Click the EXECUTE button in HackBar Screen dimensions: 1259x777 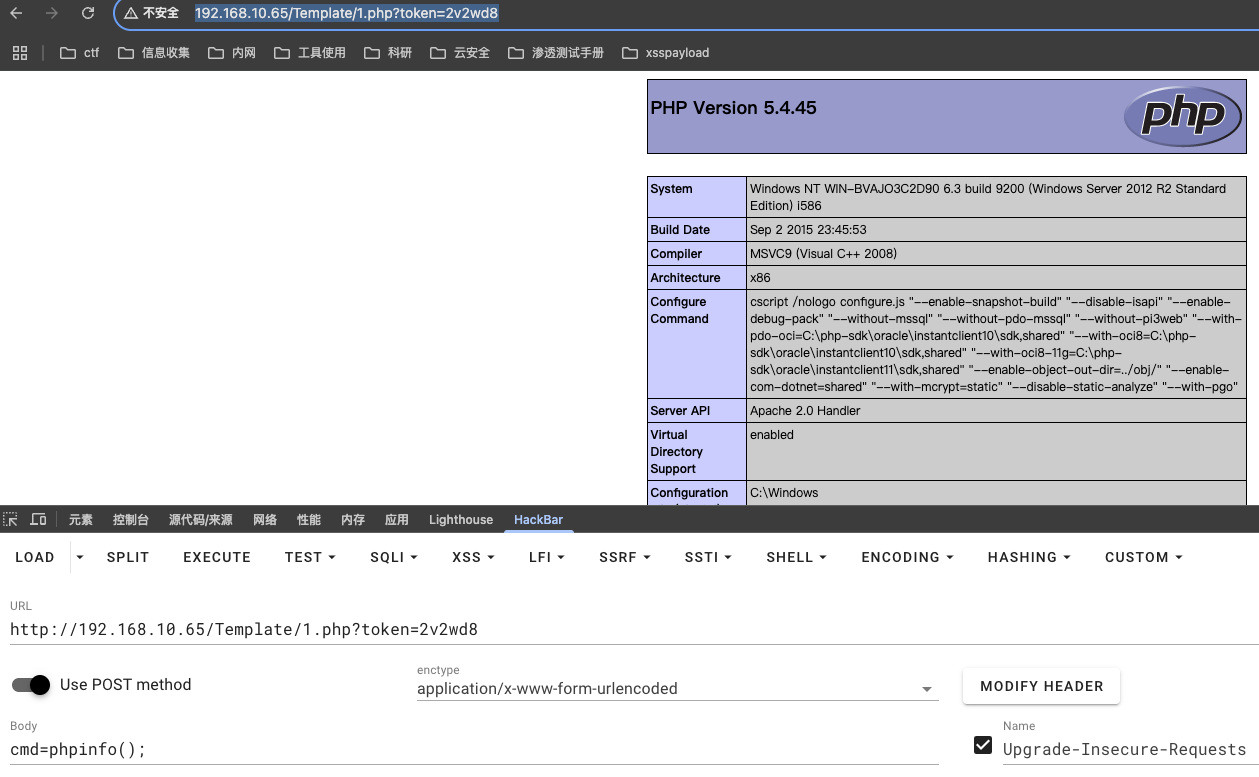[x=217, y=557]
